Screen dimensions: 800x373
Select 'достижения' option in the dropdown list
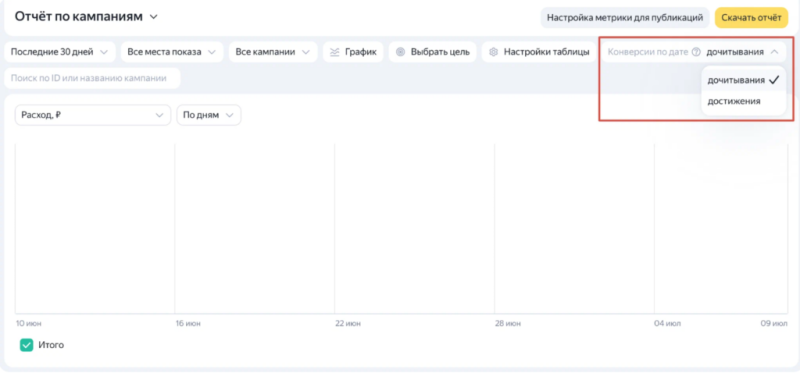click(x=744, y=102)
